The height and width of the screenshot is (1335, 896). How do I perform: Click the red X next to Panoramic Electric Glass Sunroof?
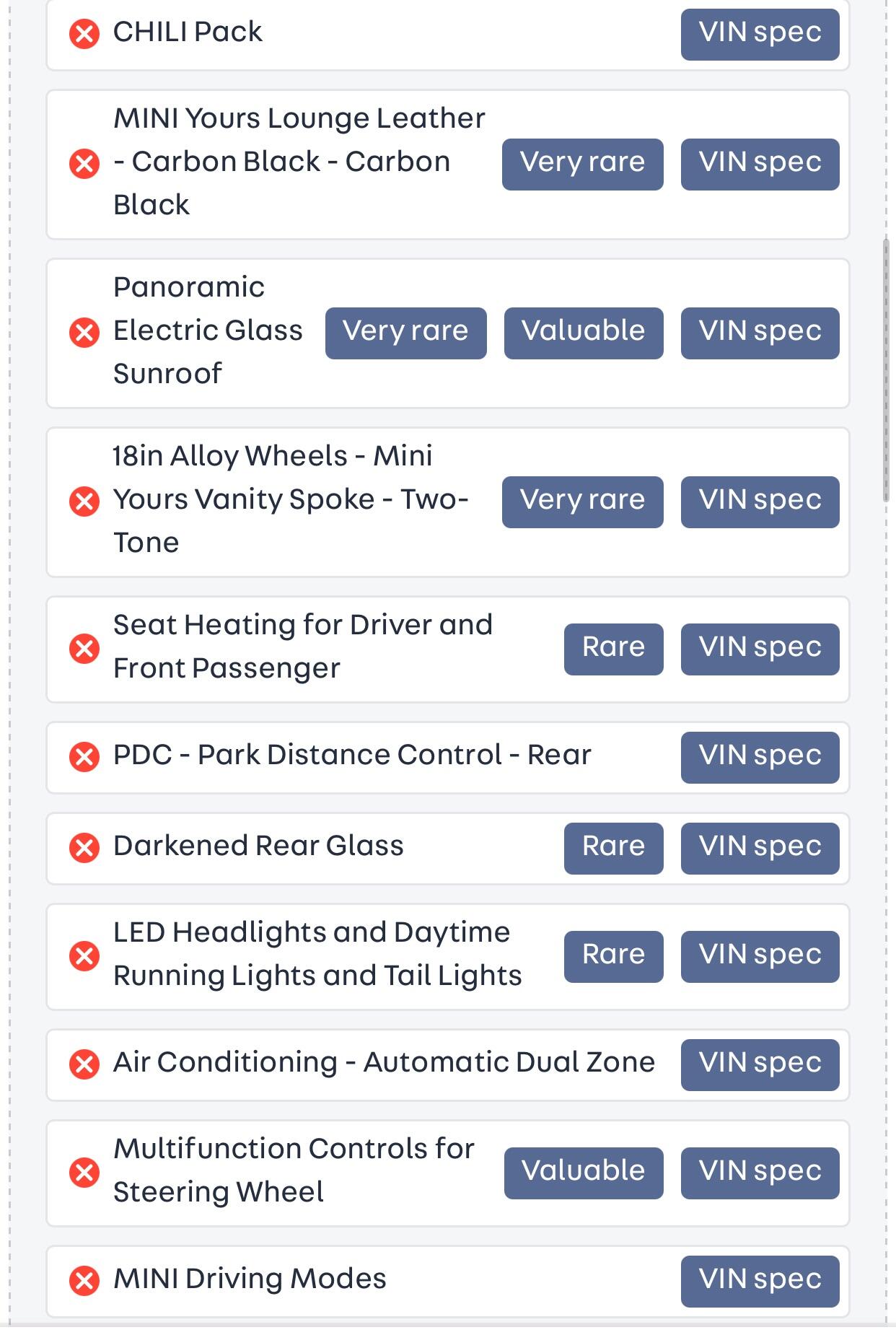point(84,333)
